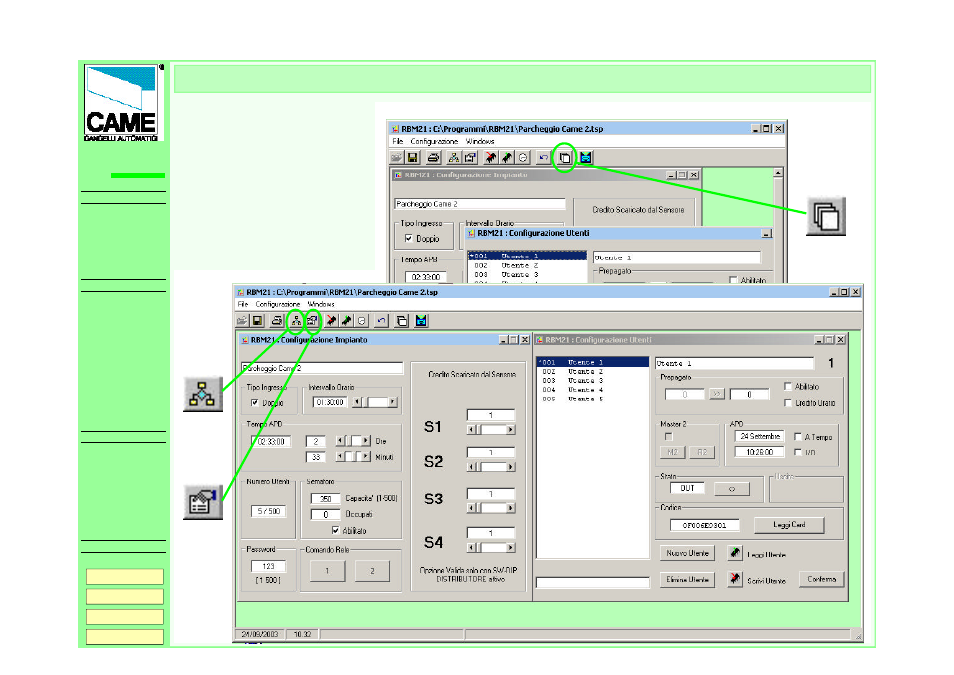User configuration icon in upper RBM21 toolbar
This screenshot has height=675, width=954.
click(x=470, y=158)
